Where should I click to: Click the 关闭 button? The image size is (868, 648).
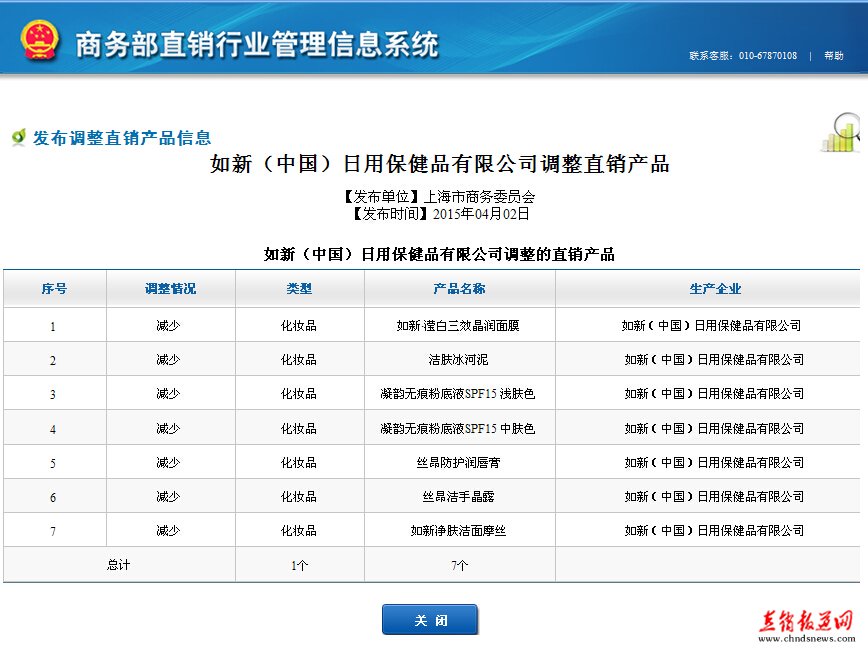click(x=430, y=620)
